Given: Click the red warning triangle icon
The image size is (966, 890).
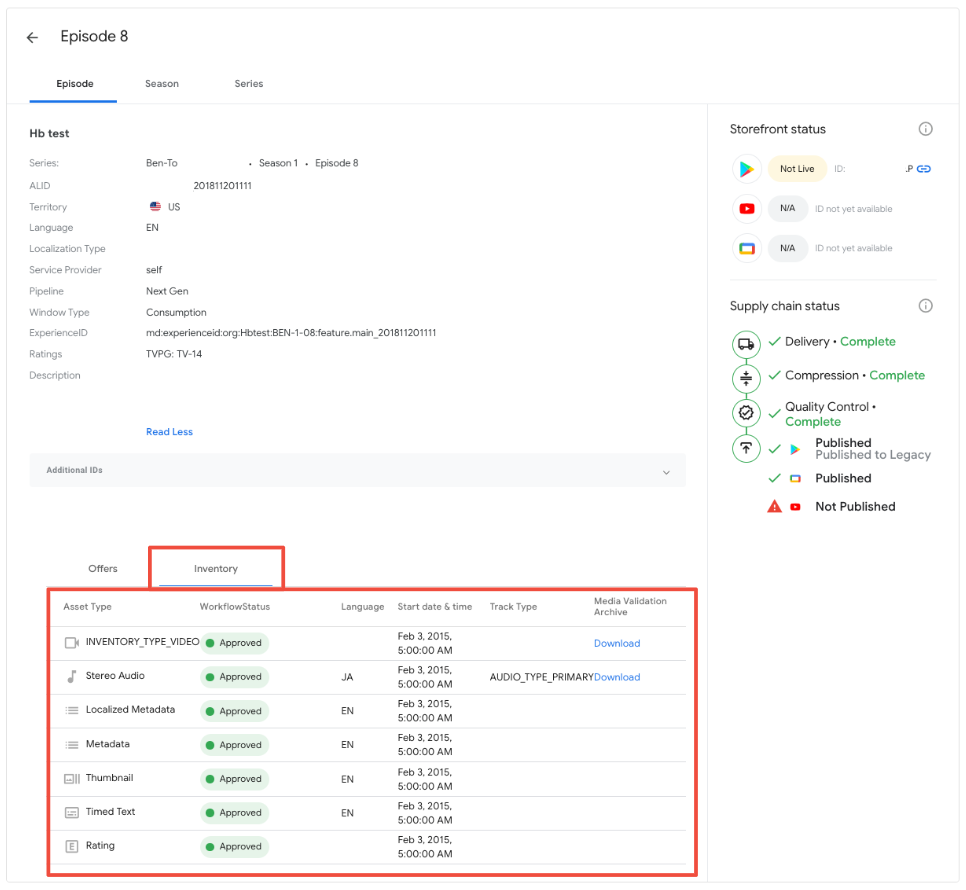Looking at the screenshot, I should tap(774, 506).
